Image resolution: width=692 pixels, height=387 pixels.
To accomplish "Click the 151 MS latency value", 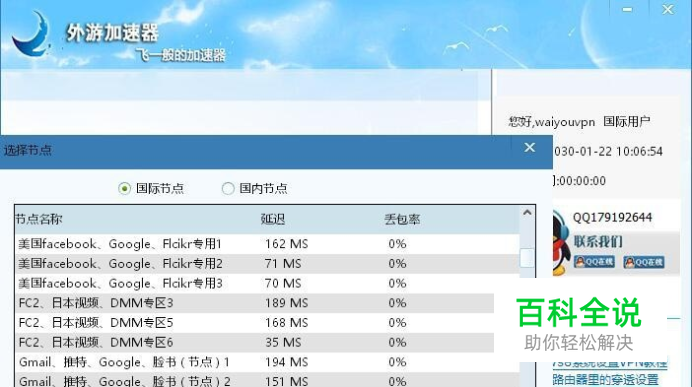I will 286,381.
